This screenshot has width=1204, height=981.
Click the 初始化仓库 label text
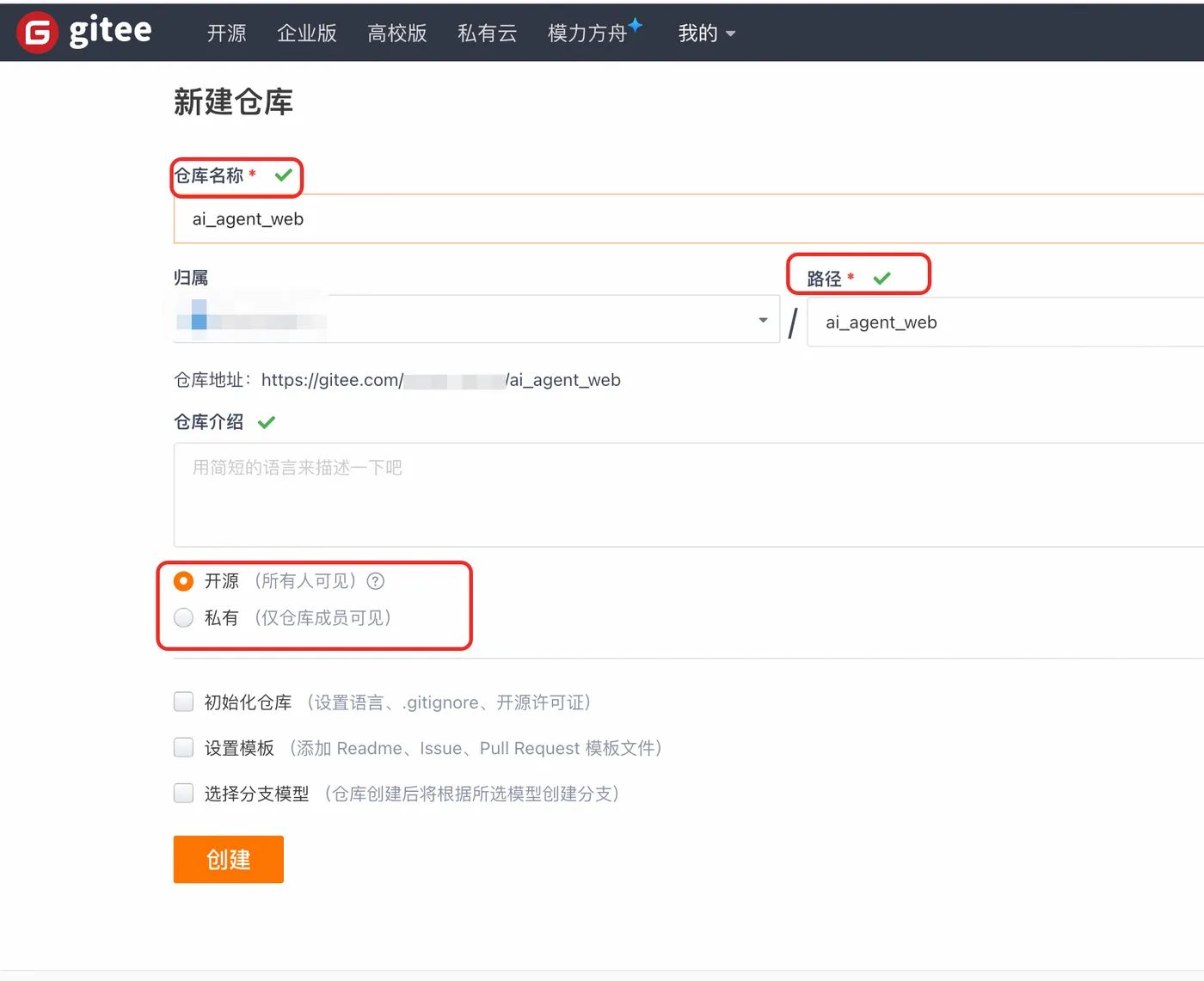[x=249, y=702]
